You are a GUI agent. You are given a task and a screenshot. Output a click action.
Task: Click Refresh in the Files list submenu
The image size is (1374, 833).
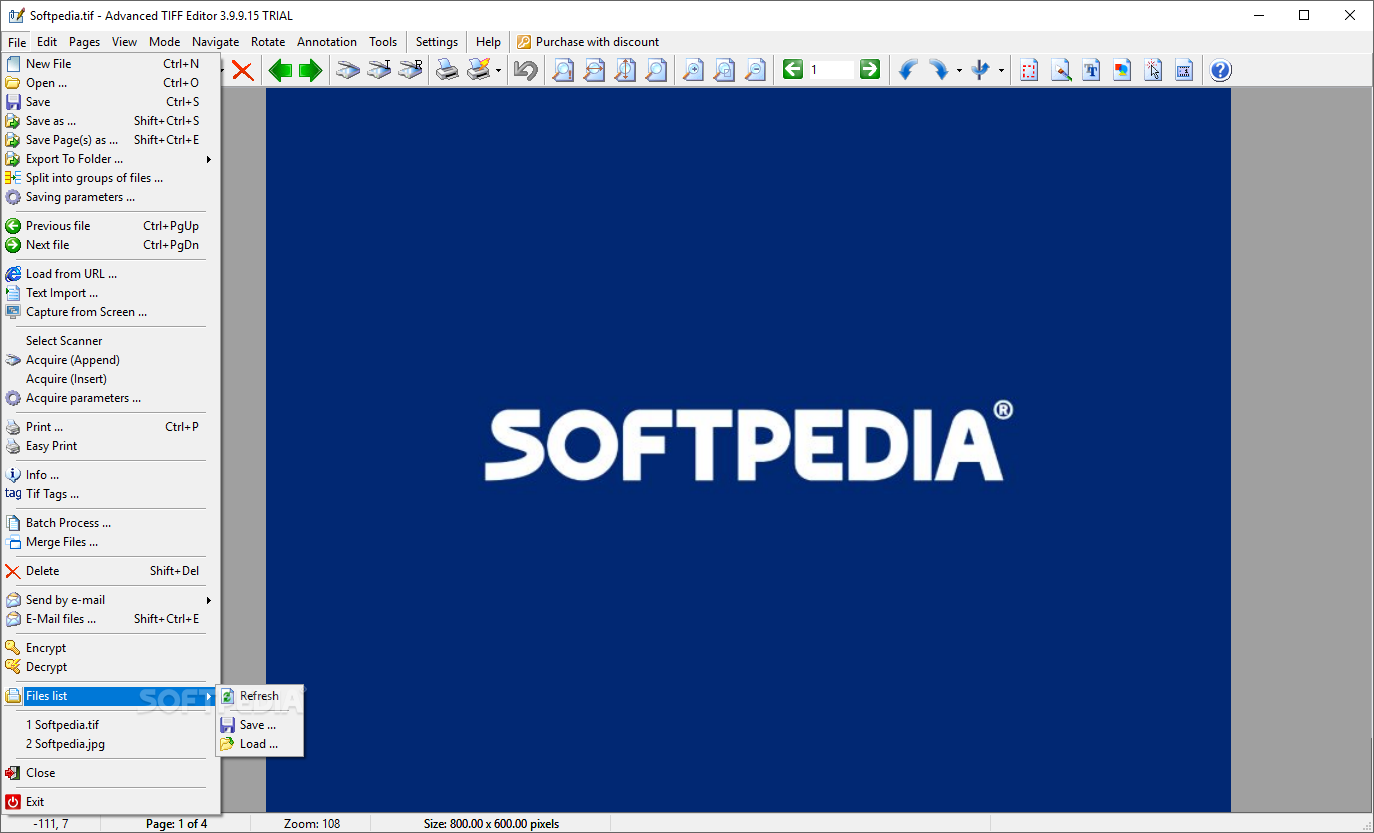tap(260, 696)
